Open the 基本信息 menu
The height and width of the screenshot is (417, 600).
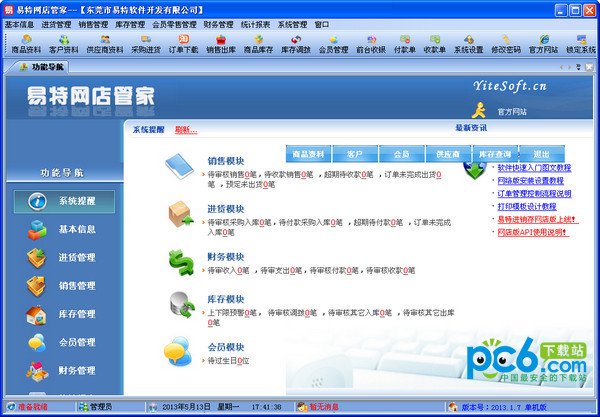(x=19, y=25)
